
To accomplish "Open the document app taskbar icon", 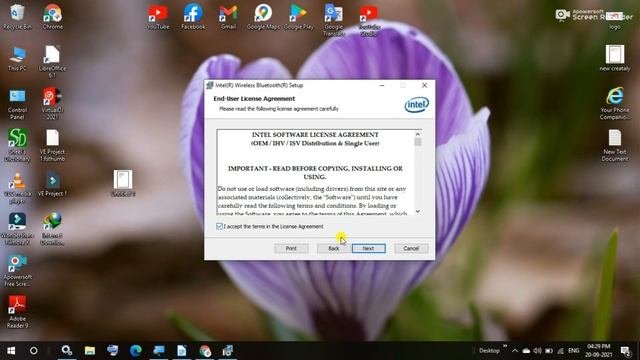I will [182, 351].
